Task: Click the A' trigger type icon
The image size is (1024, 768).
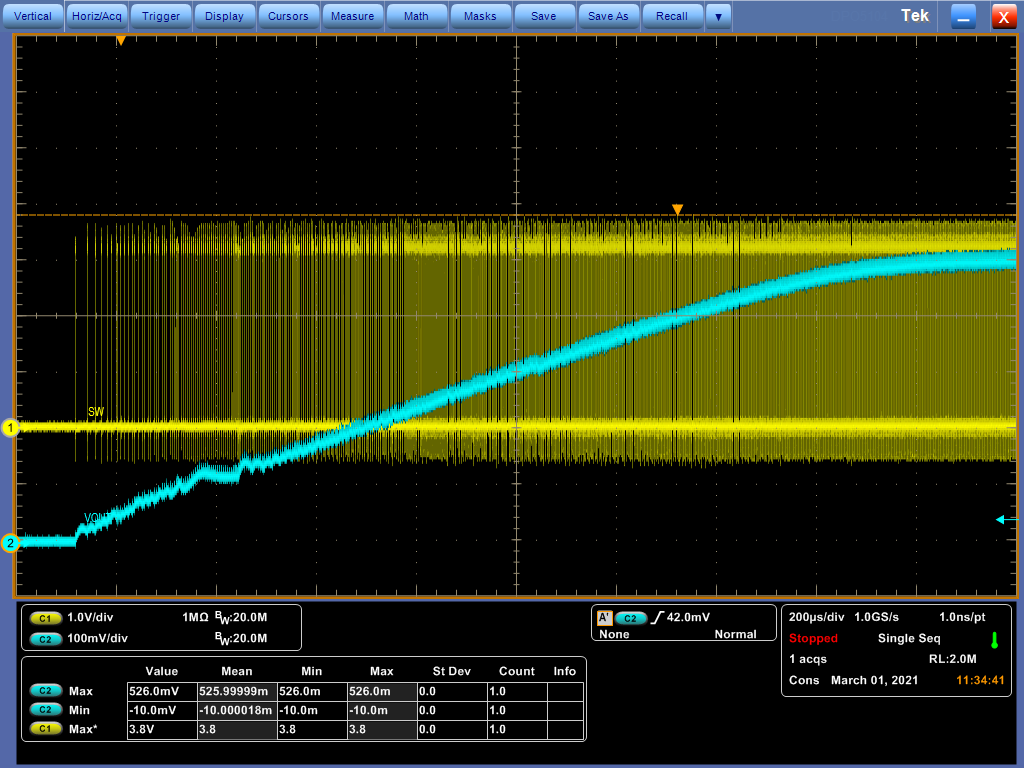Action: (605, 618)
